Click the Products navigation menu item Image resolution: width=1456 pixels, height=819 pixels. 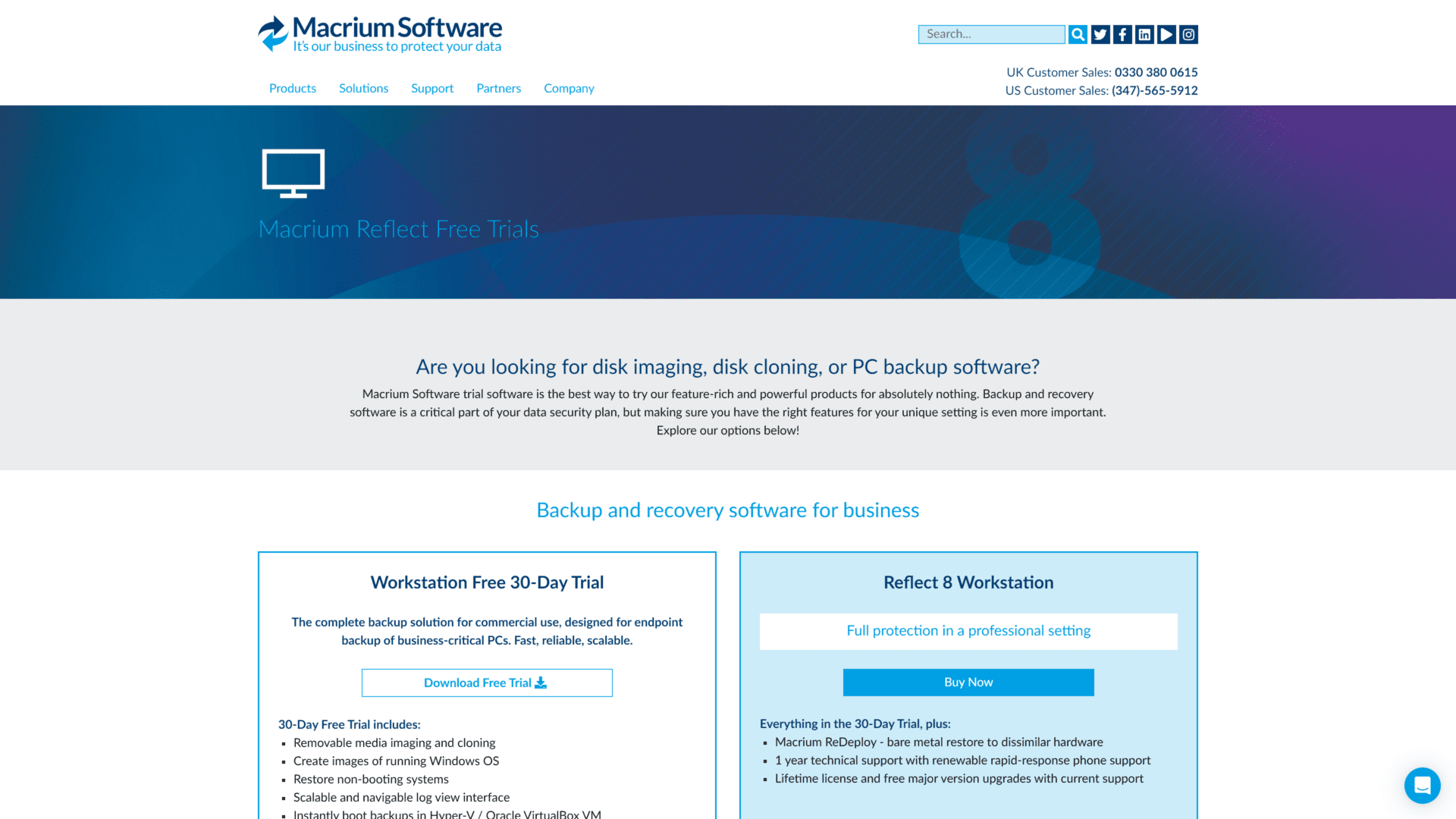pyautogui.click(x=293, y=89)
